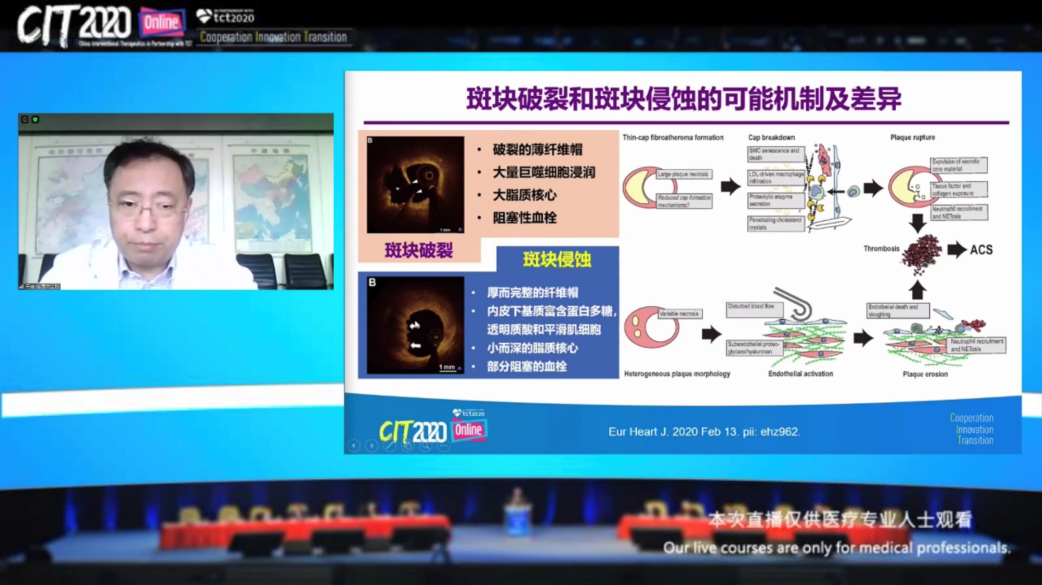Click the Eur Heart J. citation text

coord(704,432)
